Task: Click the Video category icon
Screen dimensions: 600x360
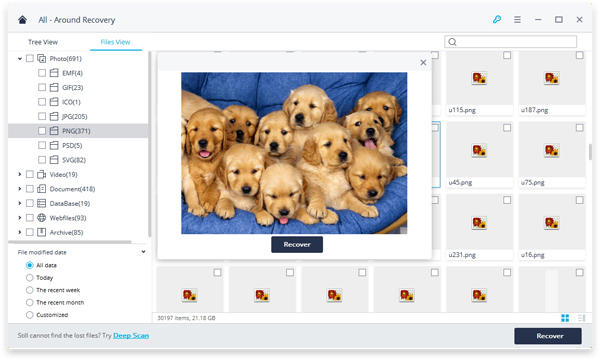Action: tap(41, 174)
